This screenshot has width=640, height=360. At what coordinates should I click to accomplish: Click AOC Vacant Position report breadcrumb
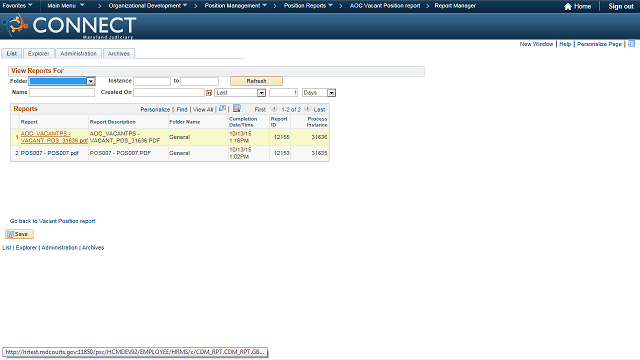click(385, 6)
